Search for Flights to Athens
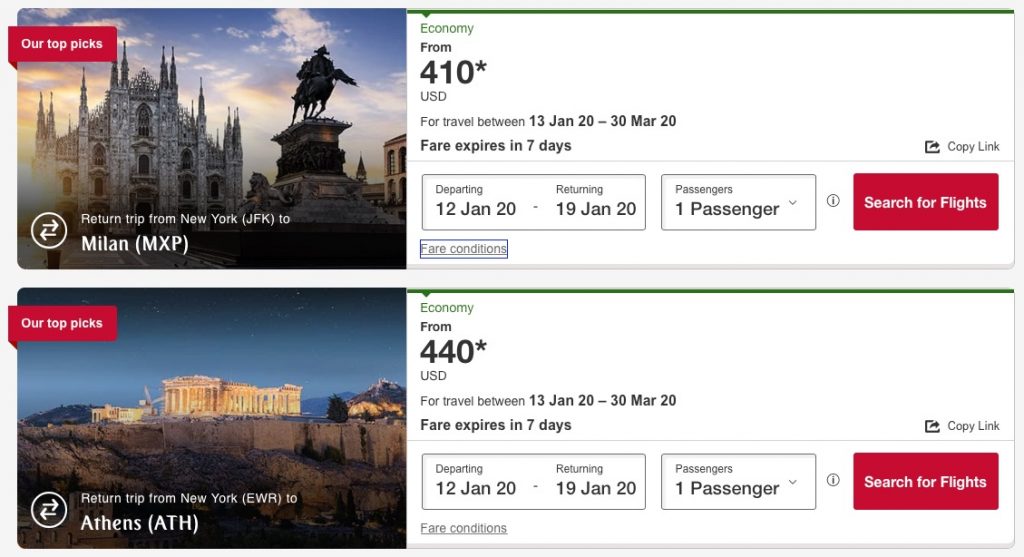Image resolution: width=1024 pixels, height=557 pixels. click(925, 482)
